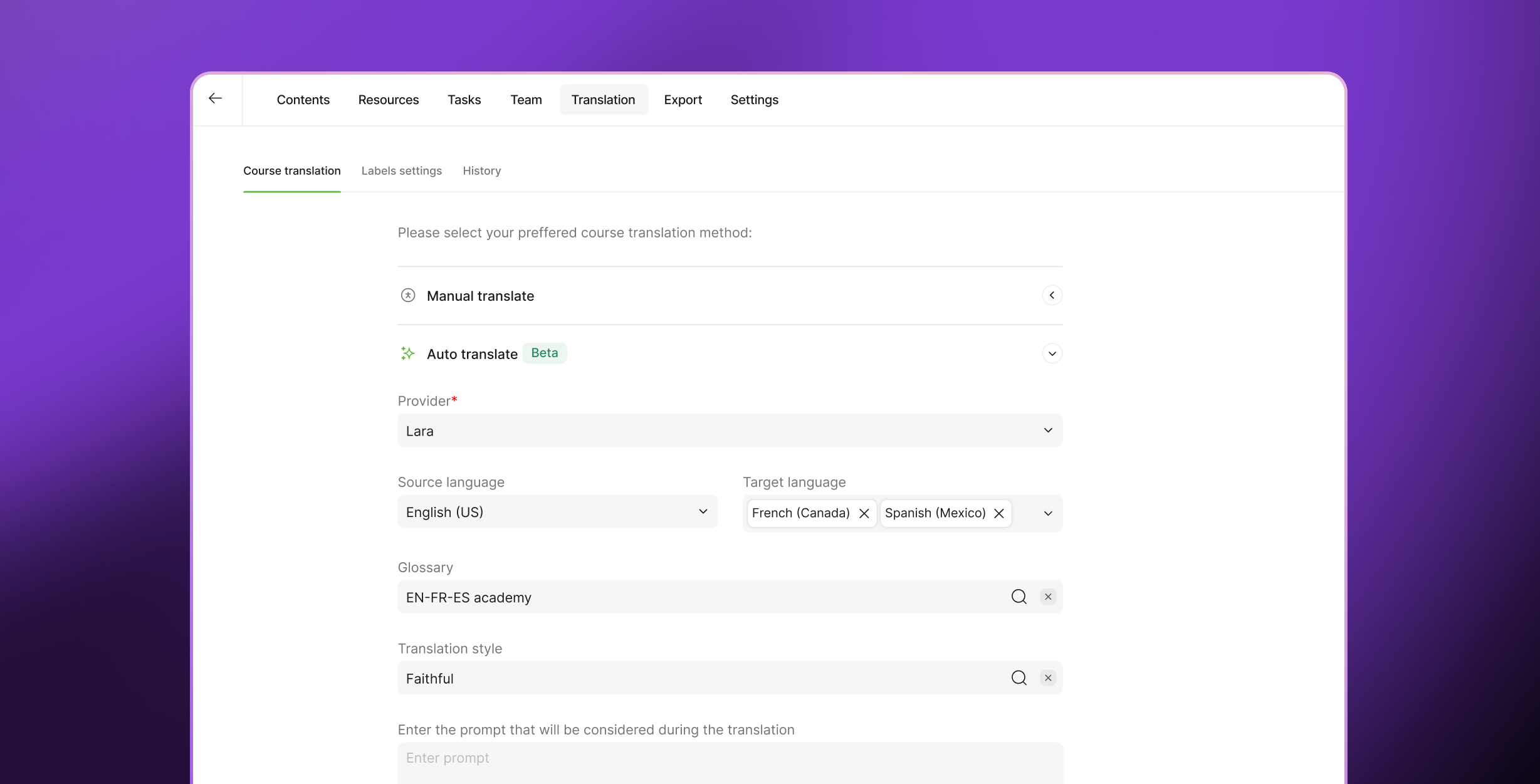Click the Auto translate sparkle icon
Screen dimensions: 1540x784
(x=408, y=353)
